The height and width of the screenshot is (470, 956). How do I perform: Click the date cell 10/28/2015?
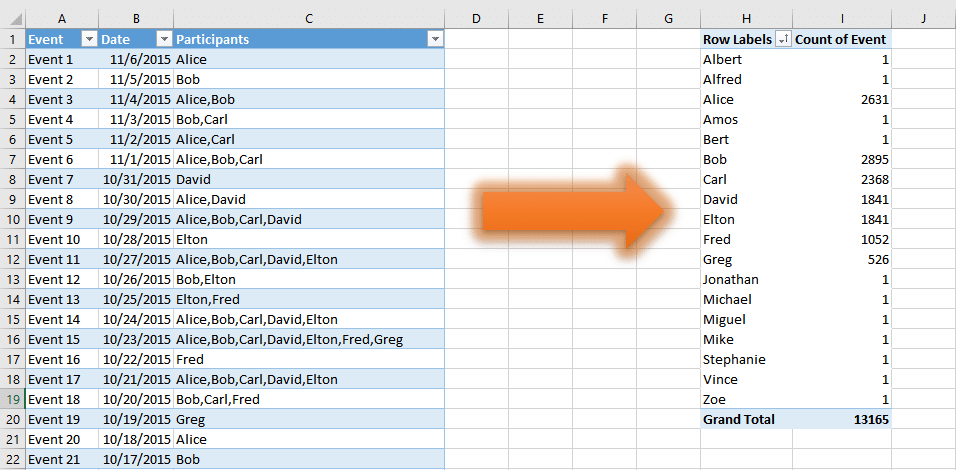point(136,240)
